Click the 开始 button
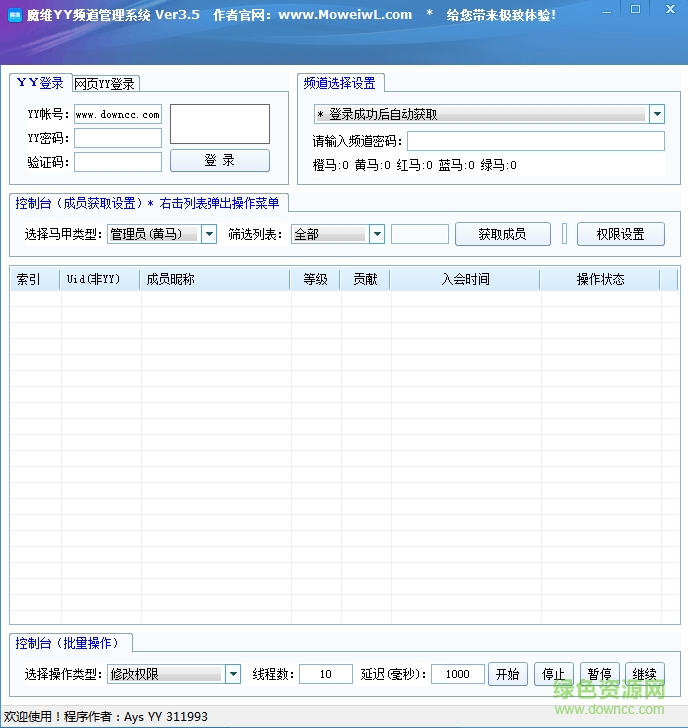The height and width of the screenshot is (728, 688). (x=507, y=674)
